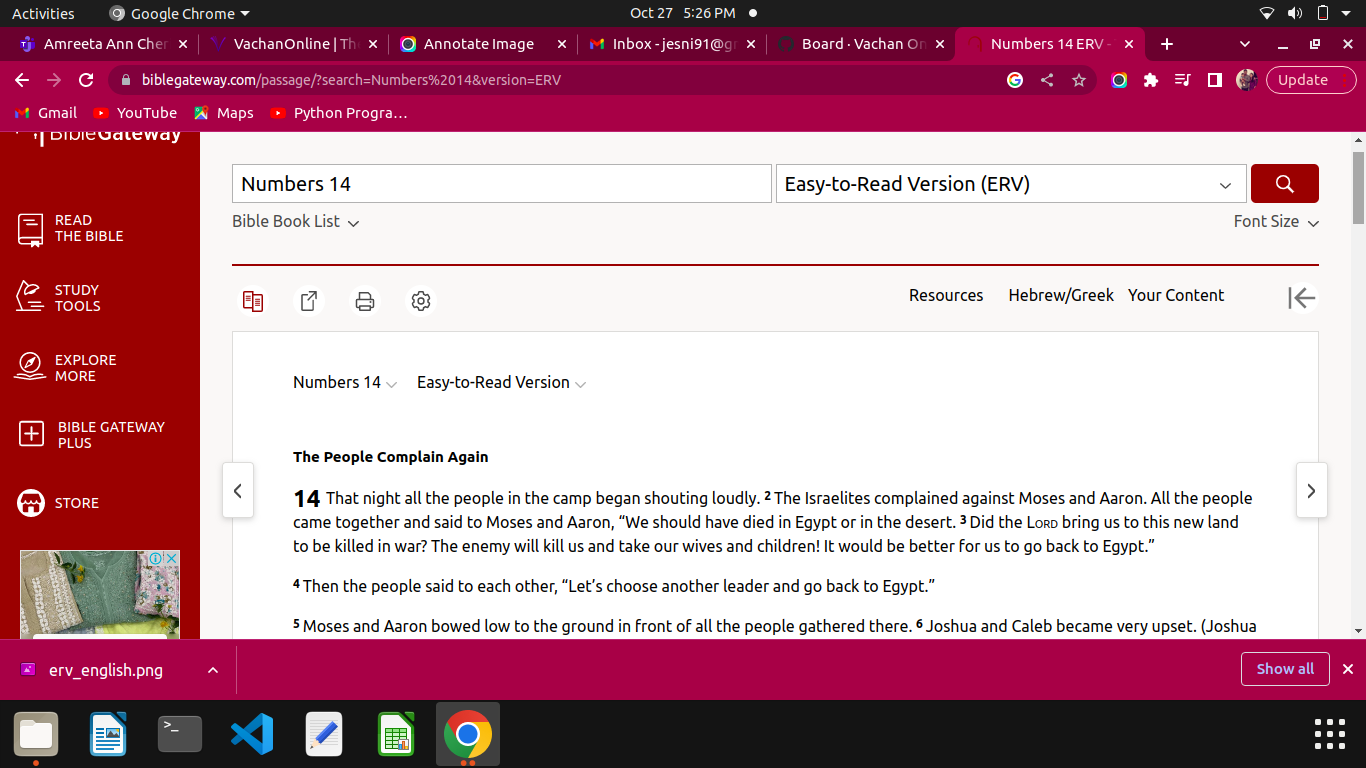View the Hebrew/Greek link

[x=1061, y=295]
